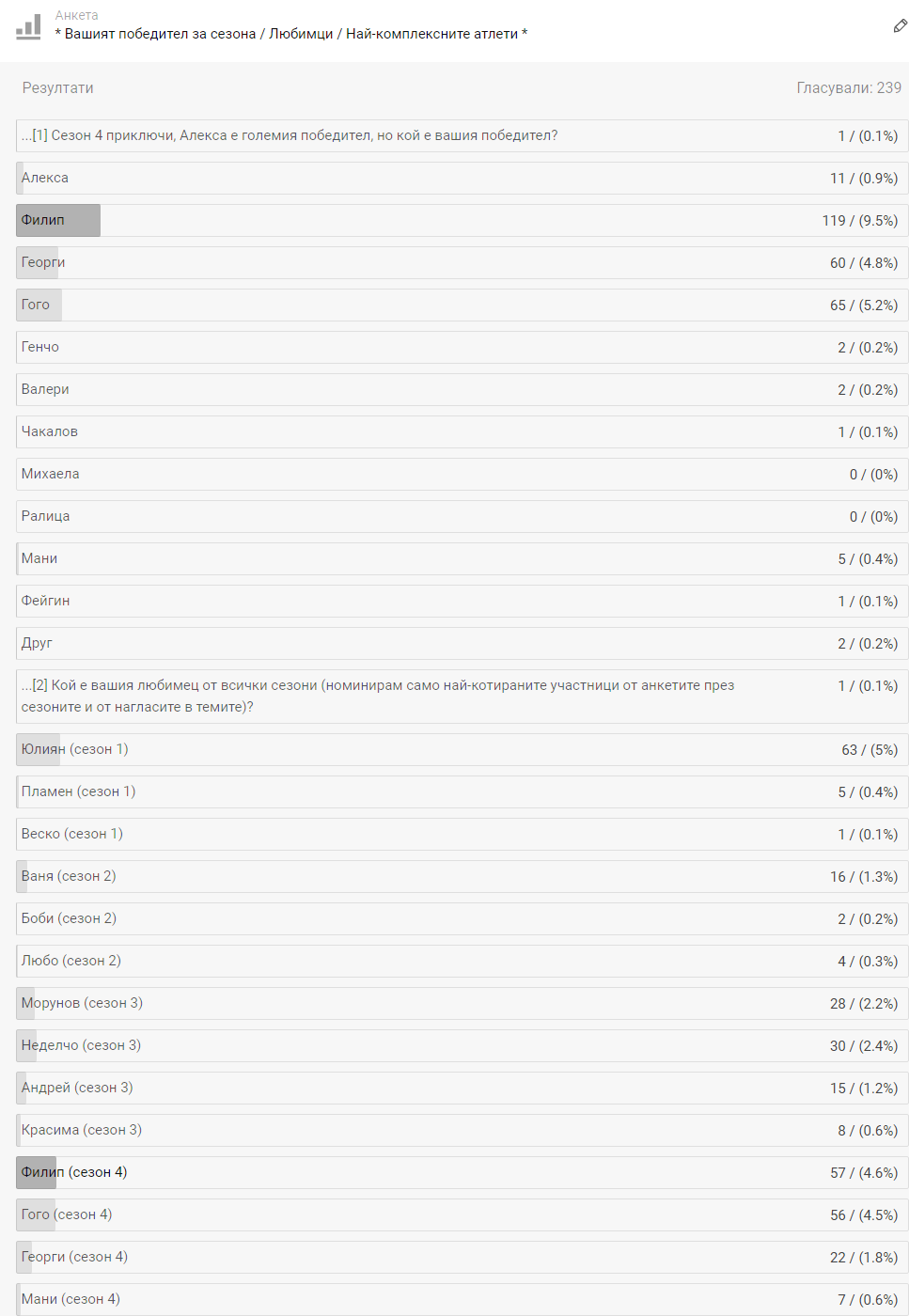Click the Морунов (сезон 3) option

(462, 1003)
